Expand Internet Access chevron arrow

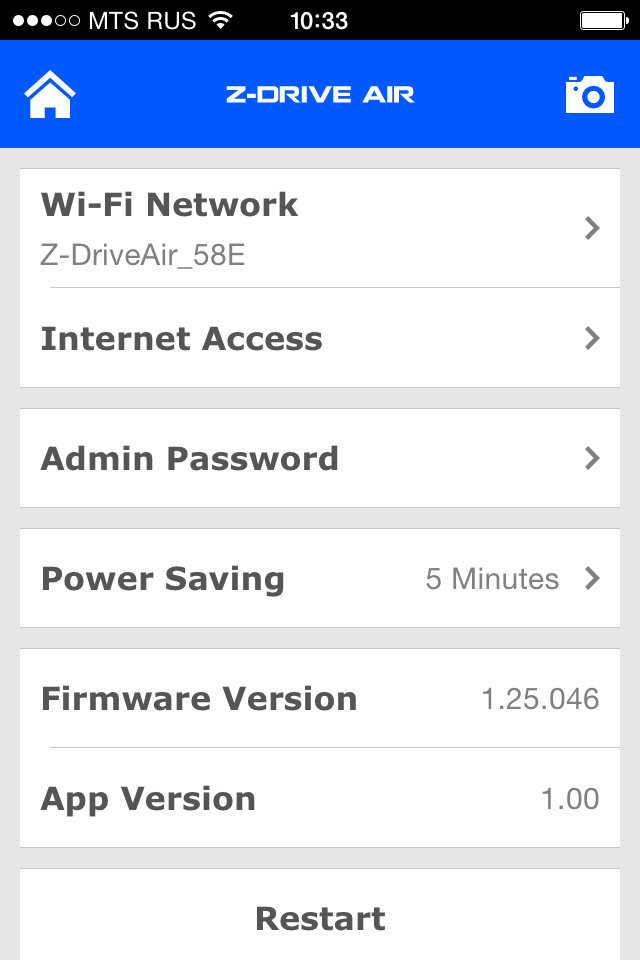[592, 338]
